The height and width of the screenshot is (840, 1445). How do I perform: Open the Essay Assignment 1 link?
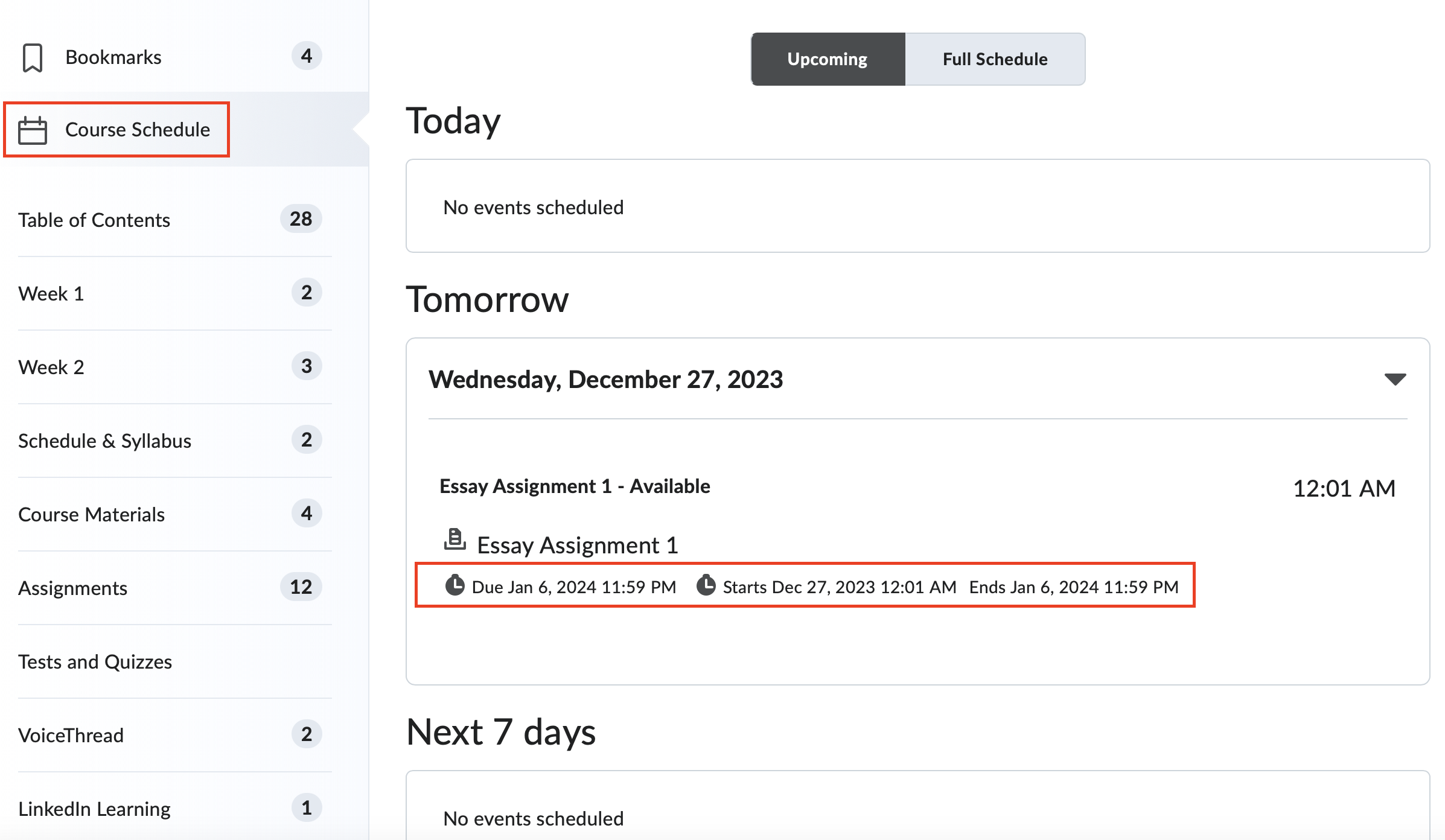(577, 546)
